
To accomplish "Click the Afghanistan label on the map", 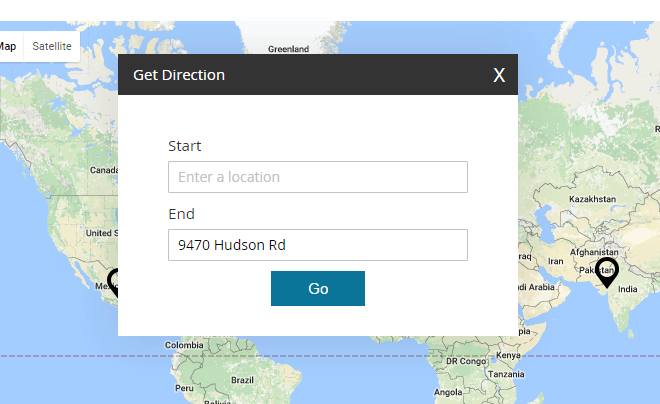I will [x=594, y=252].
